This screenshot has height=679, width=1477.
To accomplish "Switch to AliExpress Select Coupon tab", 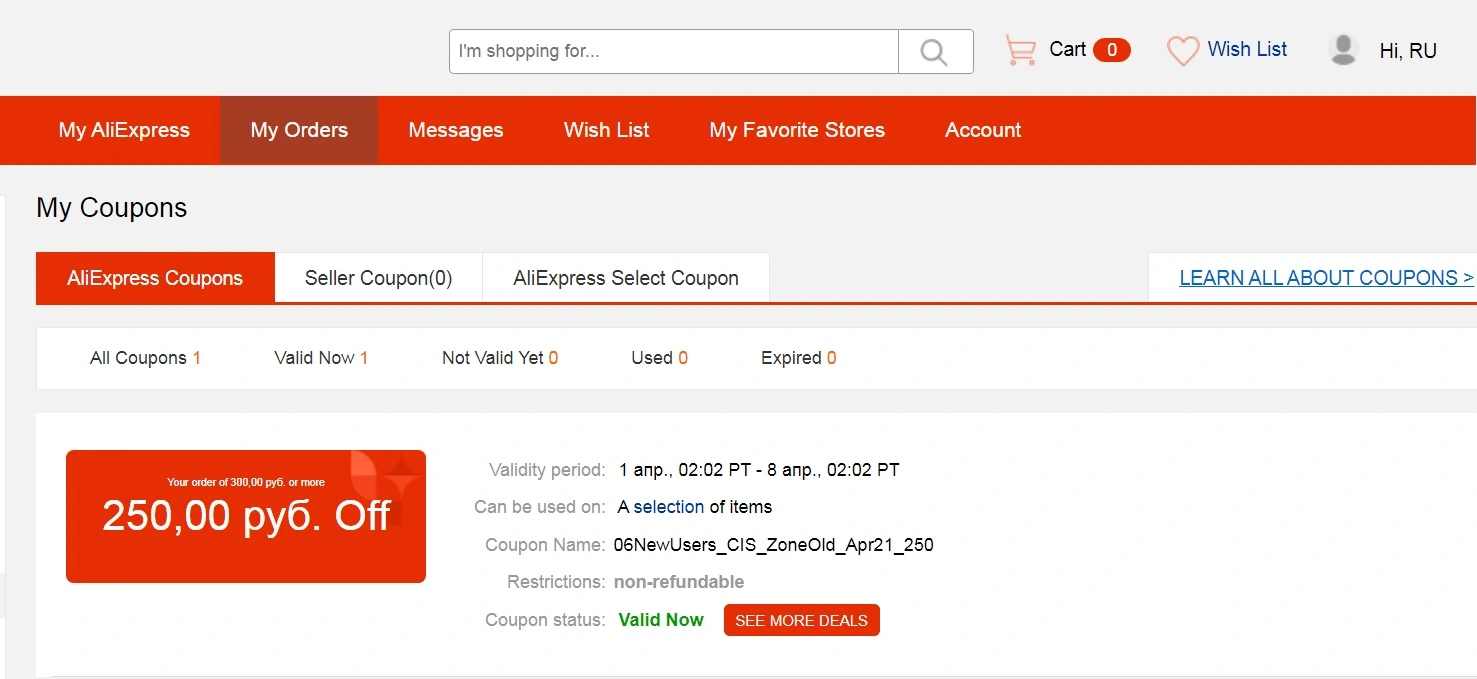I will [x=626, y=278].
